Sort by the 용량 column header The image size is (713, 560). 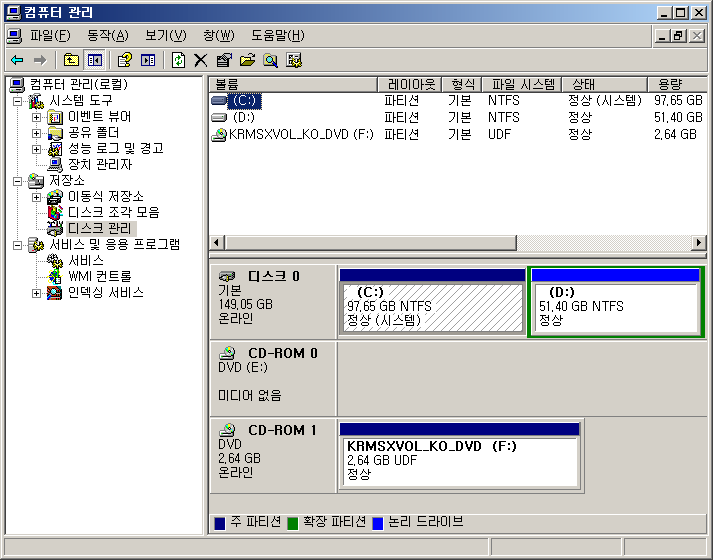[677, 85]
